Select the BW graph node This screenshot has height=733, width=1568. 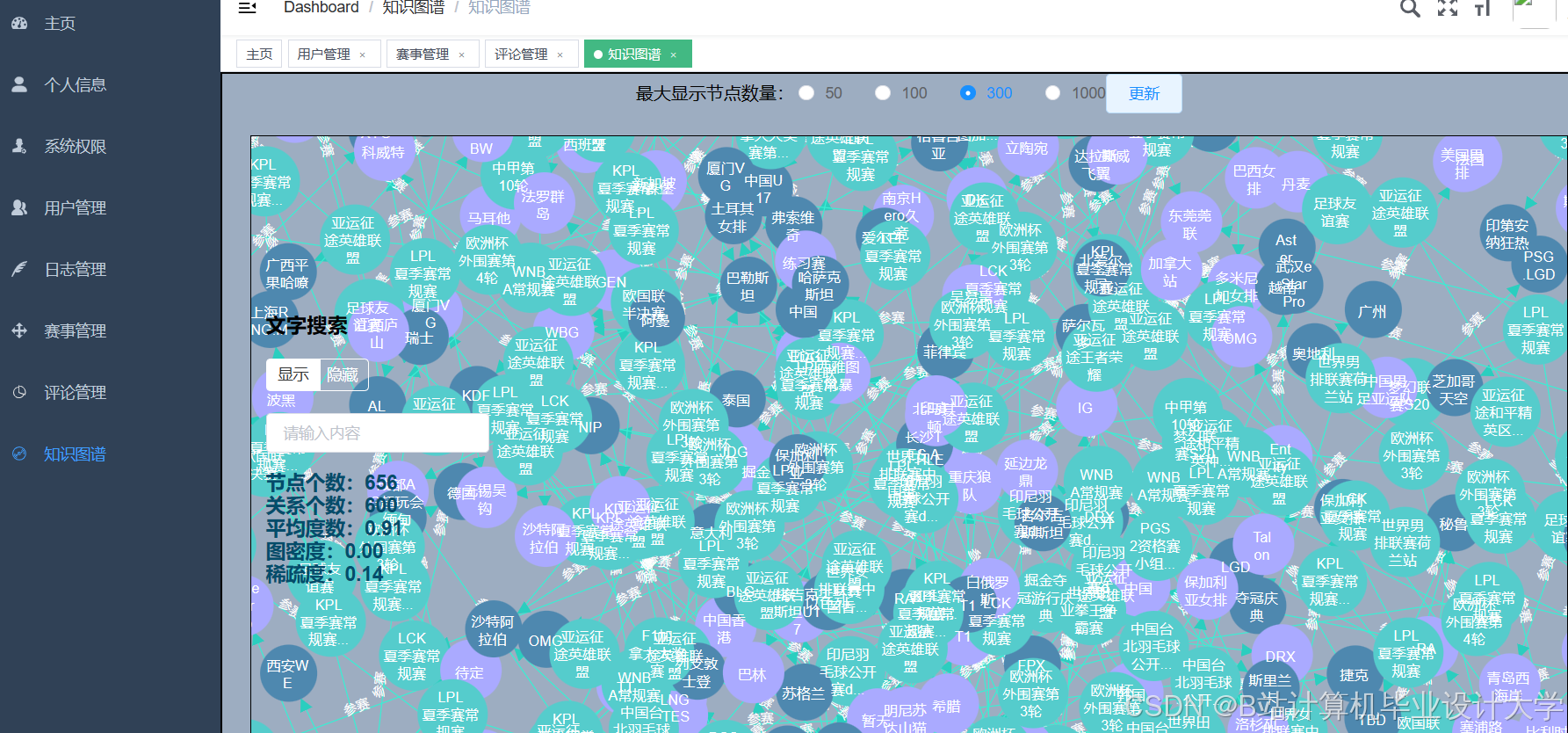[481, 149]
